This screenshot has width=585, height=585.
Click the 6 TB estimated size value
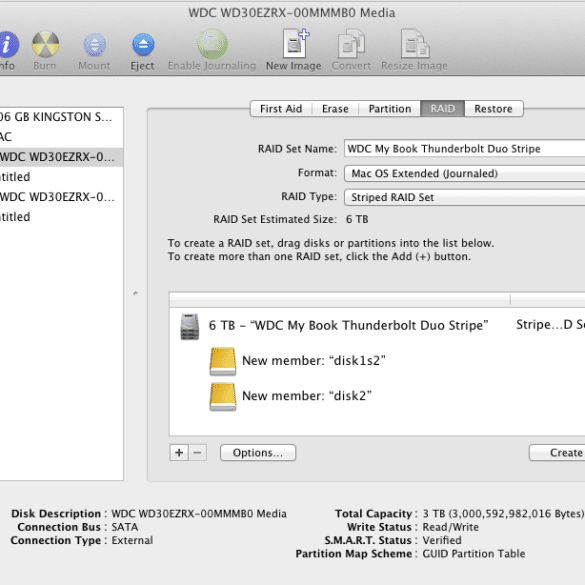click(x=357, y=219)
